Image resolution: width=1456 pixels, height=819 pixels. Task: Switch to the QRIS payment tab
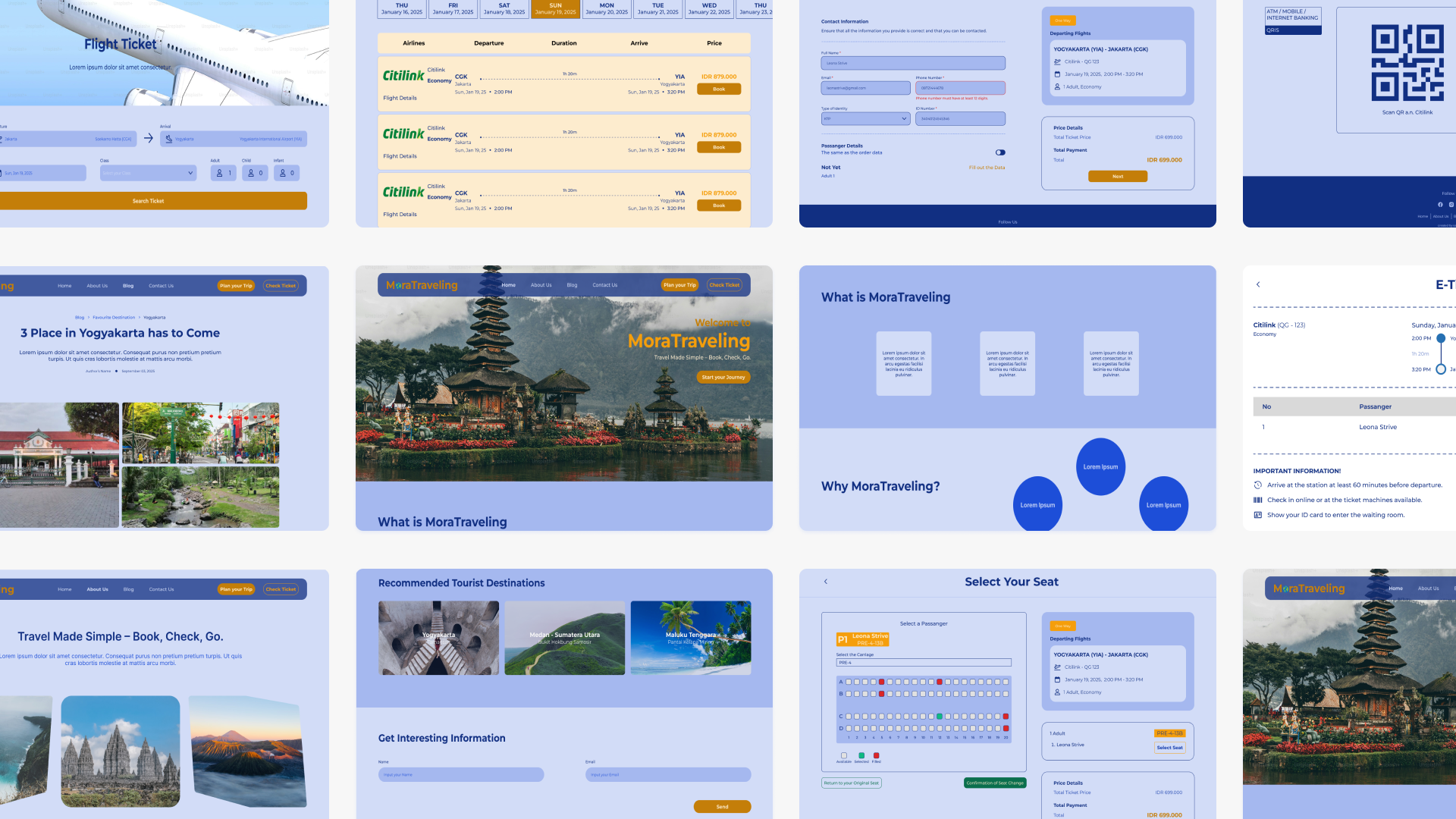[1293, 30]
